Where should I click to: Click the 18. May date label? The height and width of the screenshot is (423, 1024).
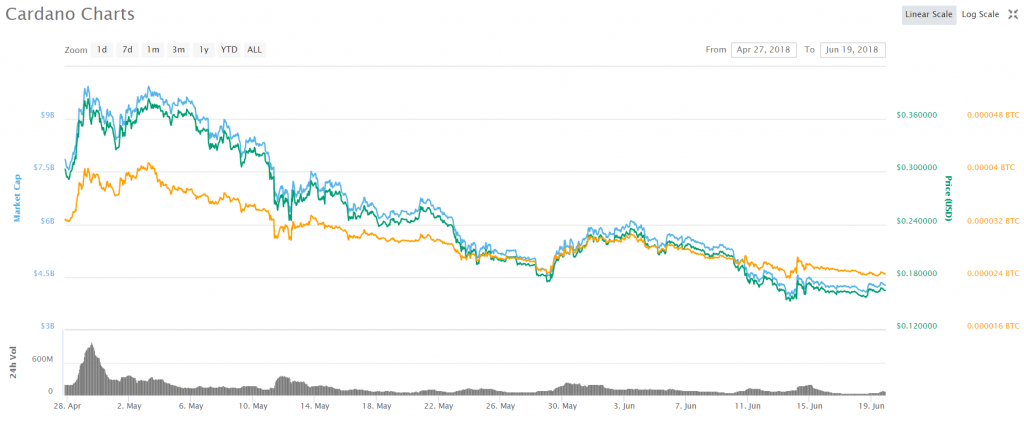pos(376,406)
